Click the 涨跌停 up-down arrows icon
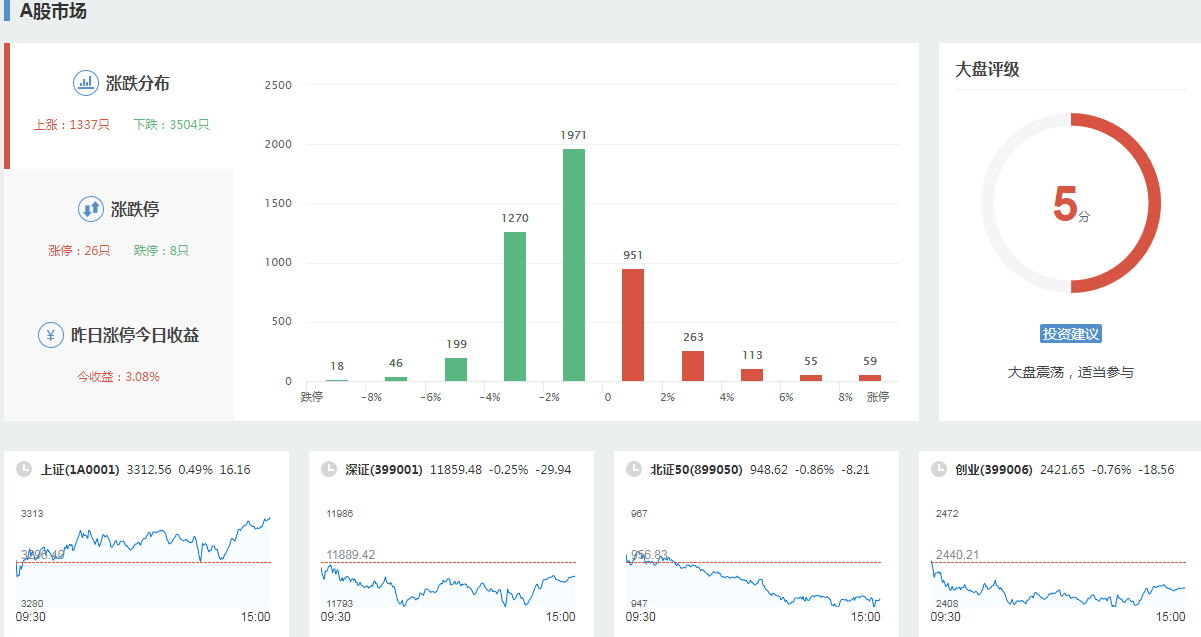 pyautogui.click(x=91, y=209)
